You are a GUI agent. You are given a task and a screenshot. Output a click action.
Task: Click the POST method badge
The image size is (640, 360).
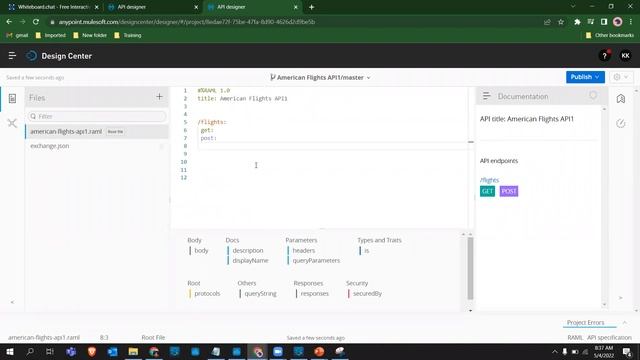(509, 191)
